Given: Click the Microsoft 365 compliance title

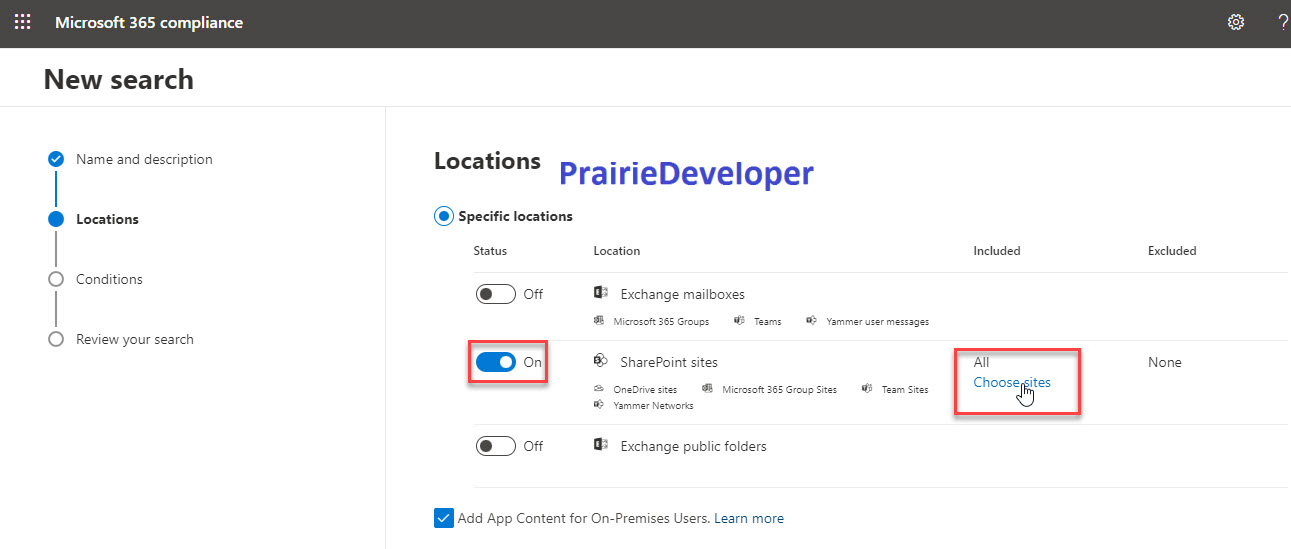Looking at the screenshot, I should (x=149, y=22).
